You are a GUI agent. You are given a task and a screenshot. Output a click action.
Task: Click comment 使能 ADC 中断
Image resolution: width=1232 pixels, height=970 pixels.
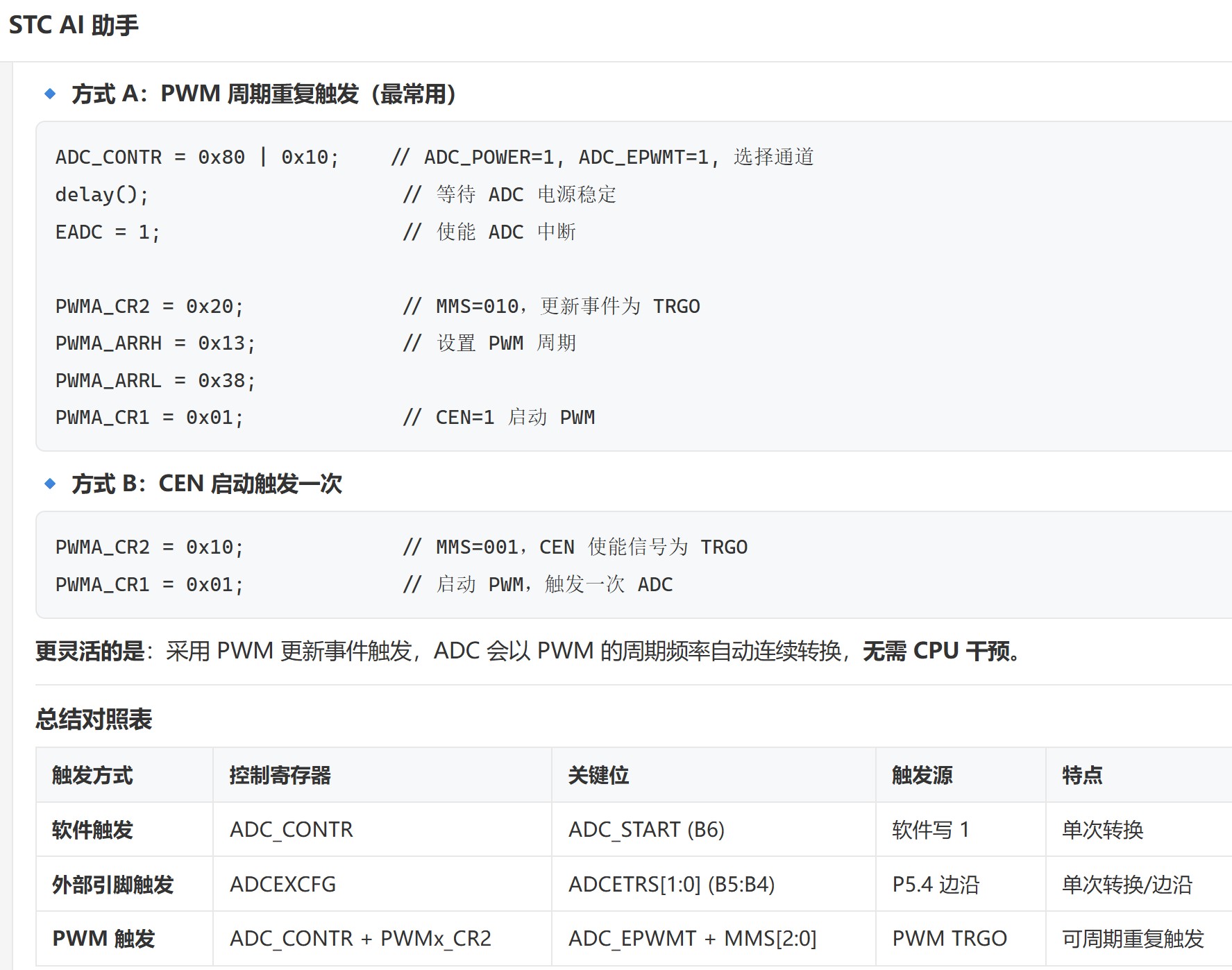[489, 232]
